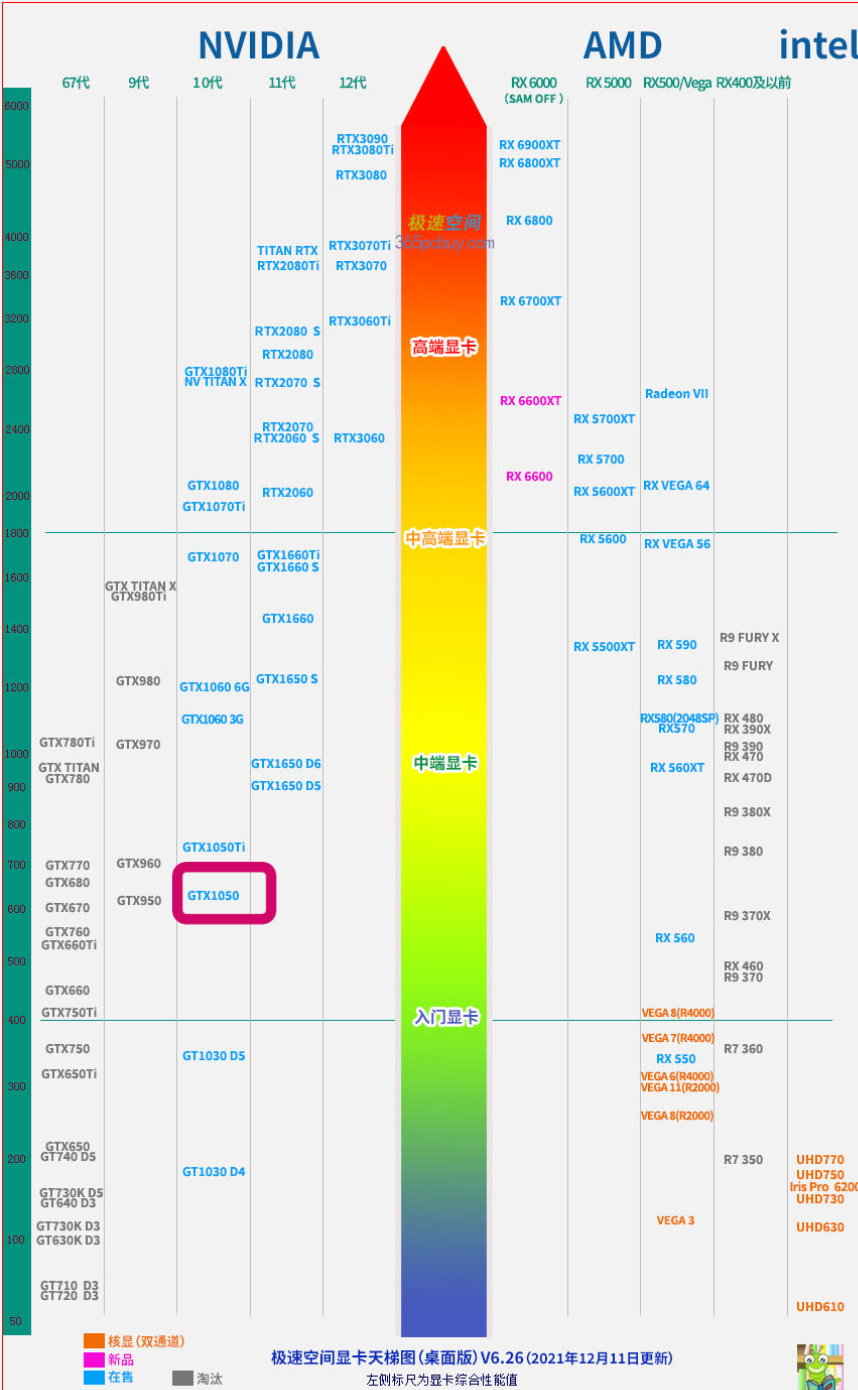This screenshot has height=1390, width=858.
Task: Click the 67代 column header
Action: pos(76,82)
